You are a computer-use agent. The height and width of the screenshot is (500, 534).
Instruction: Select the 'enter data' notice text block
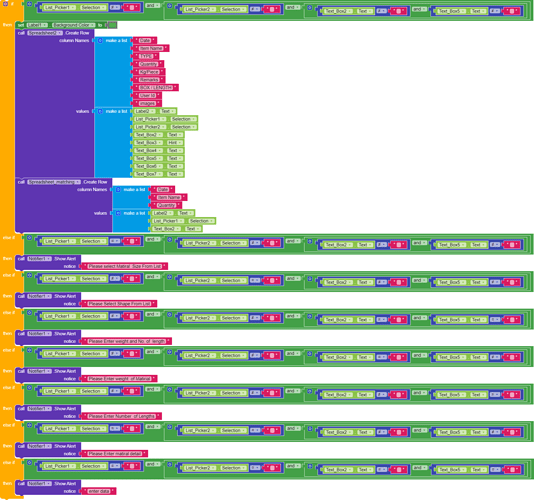(x=99, y=491)
